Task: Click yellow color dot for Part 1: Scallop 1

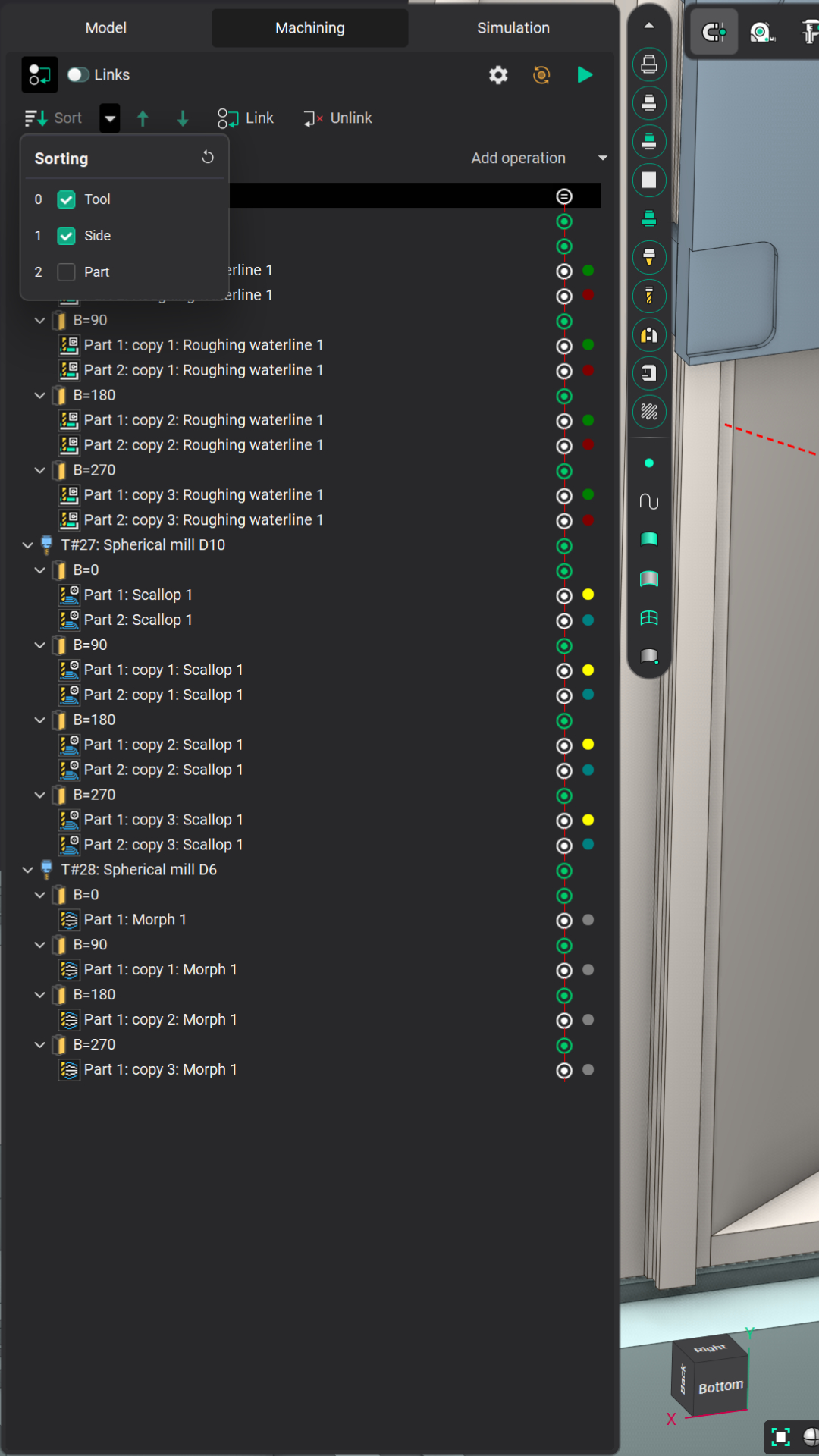Action: (588, 595)
